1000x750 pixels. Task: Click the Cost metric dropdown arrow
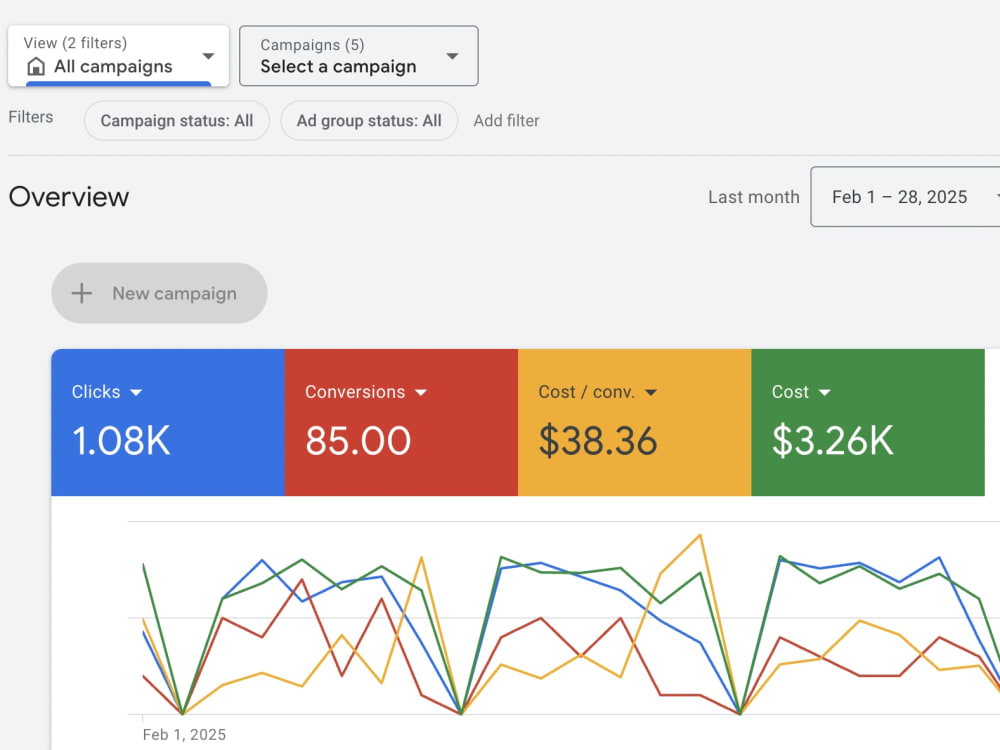pos(825,392)
